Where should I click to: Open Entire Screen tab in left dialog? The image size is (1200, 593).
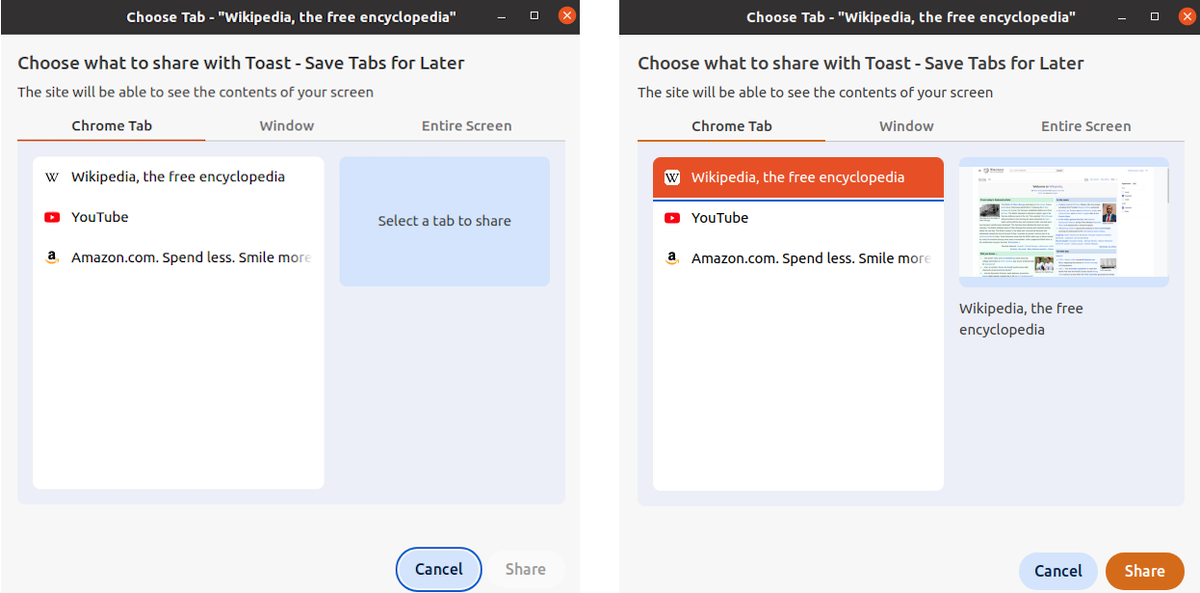click(467, 126)
